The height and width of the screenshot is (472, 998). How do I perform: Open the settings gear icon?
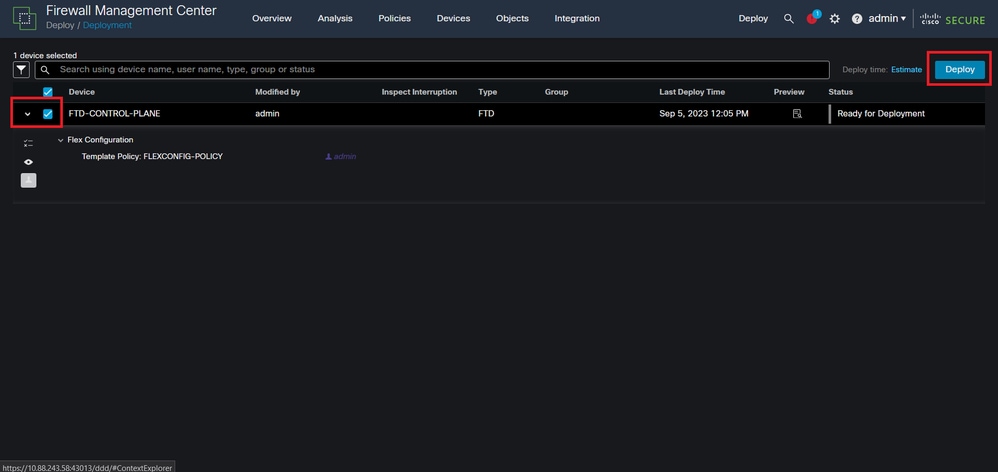point(834,19)
